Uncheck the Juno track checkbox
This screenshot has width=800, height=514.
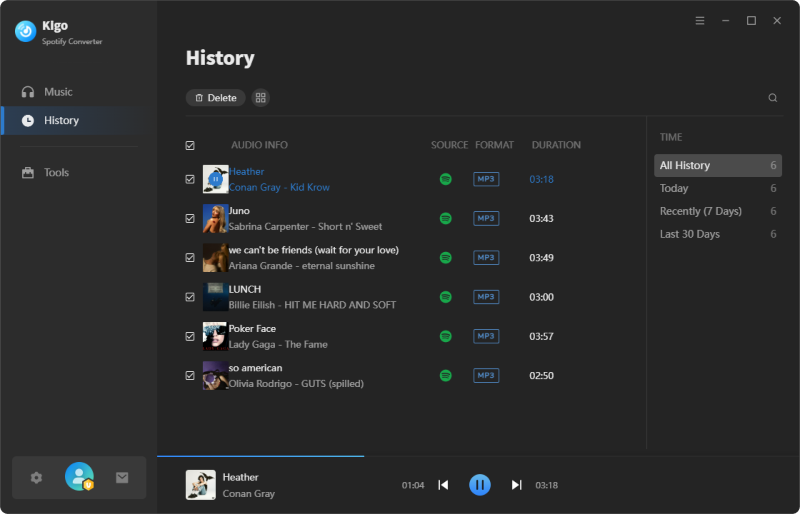click(190, 218)
